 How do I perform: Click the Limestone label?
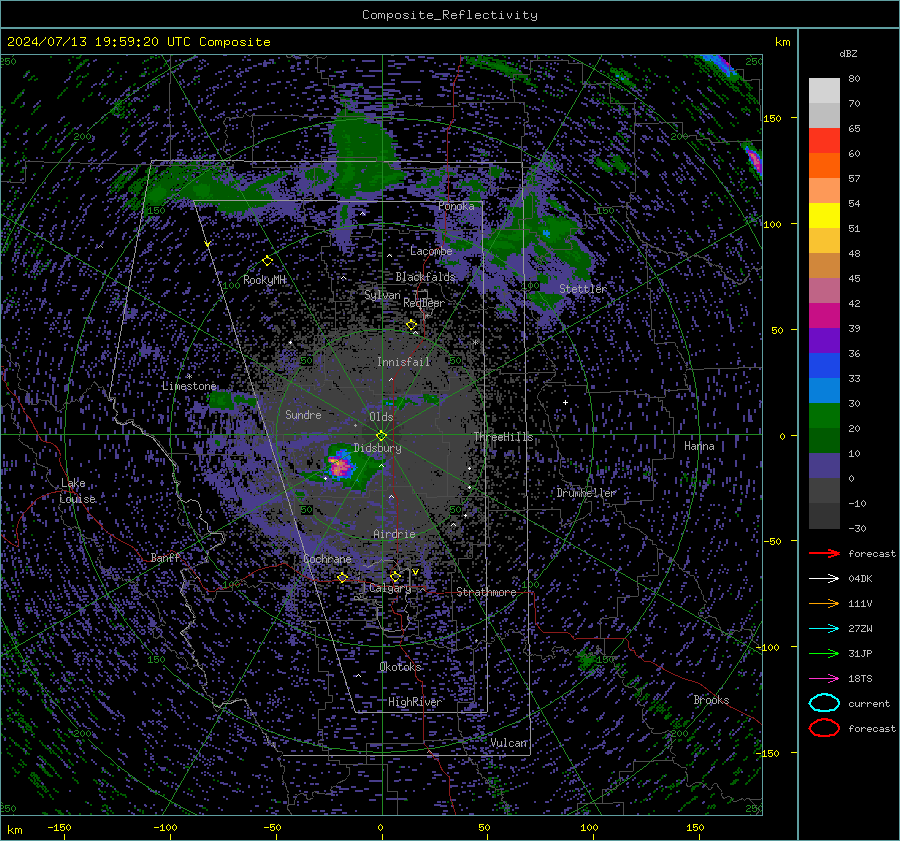(189, 386)
